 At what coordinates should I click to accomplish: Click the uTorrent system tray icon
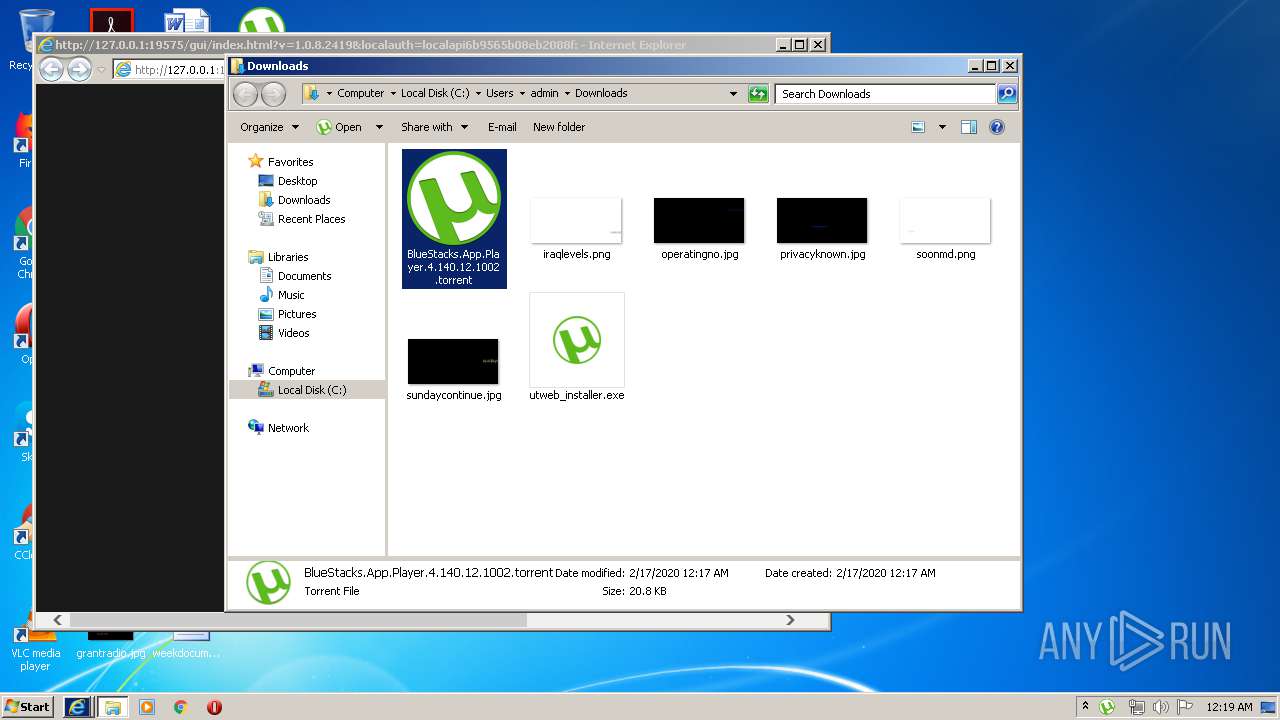coord(1107,707)
